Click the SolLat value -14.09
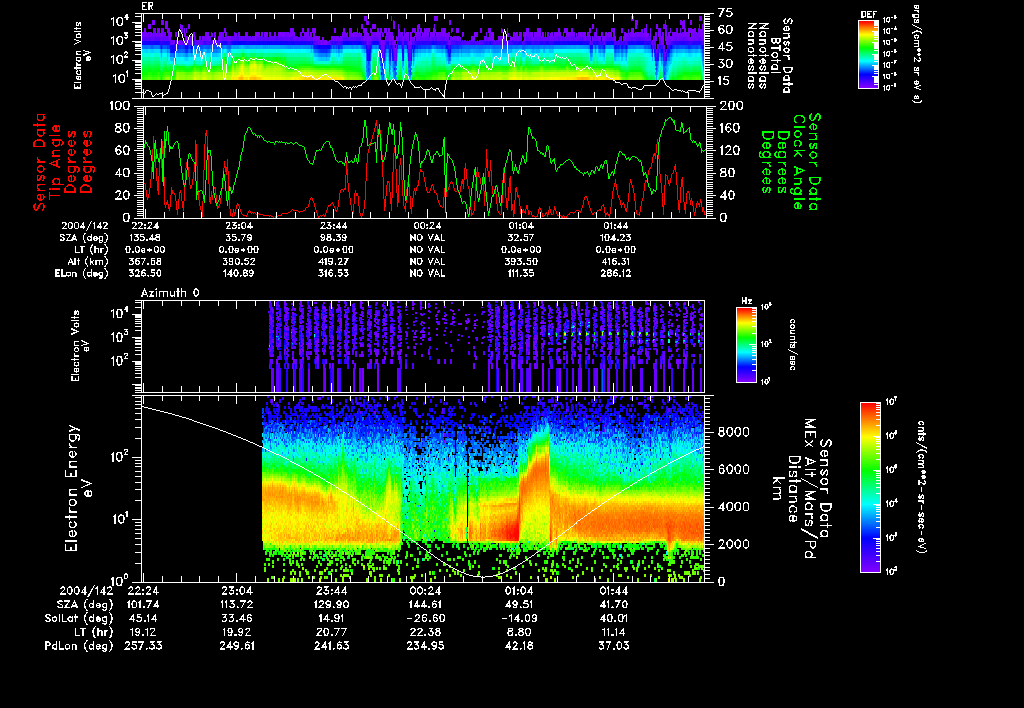 click(x=520, y=619)
